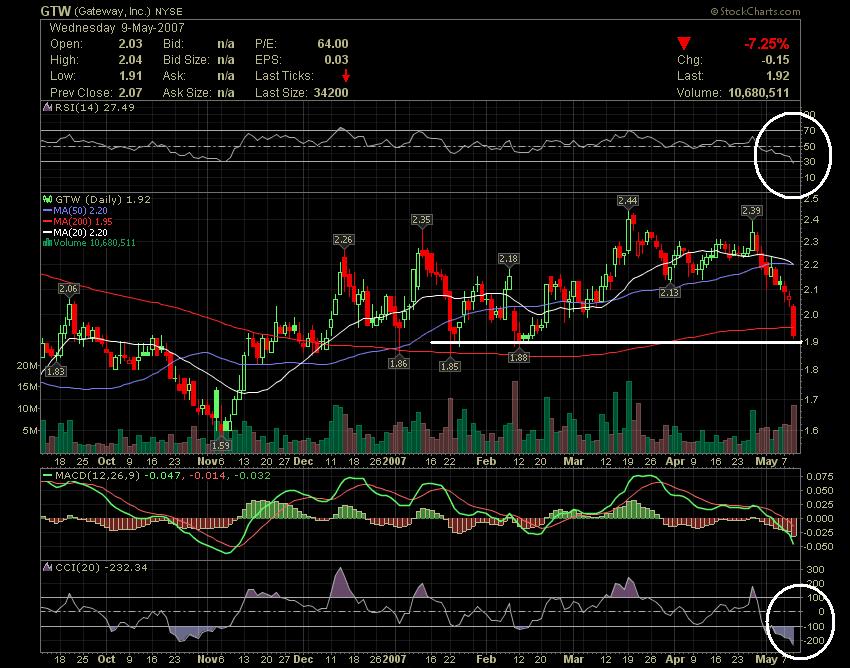Click the EPS value 0.03
This screenshot has height=668, width=850.
[336, 60]
